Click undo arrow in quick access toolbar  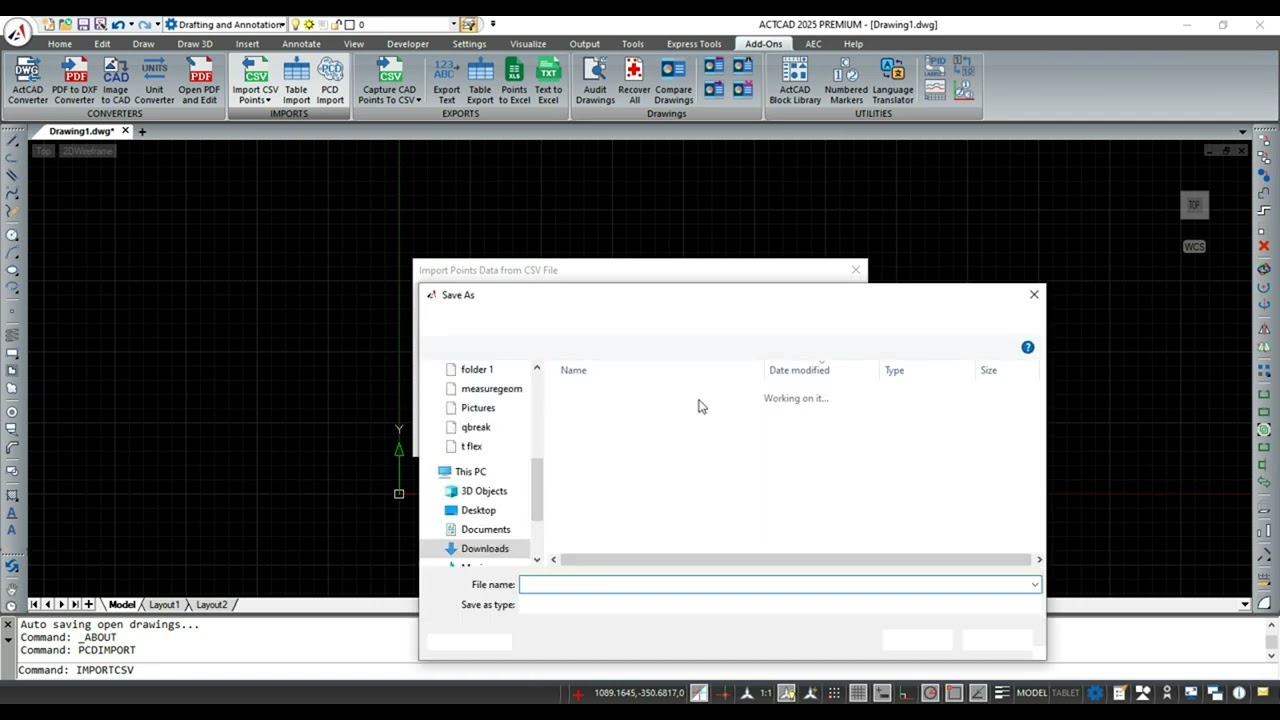coord(118,24)
